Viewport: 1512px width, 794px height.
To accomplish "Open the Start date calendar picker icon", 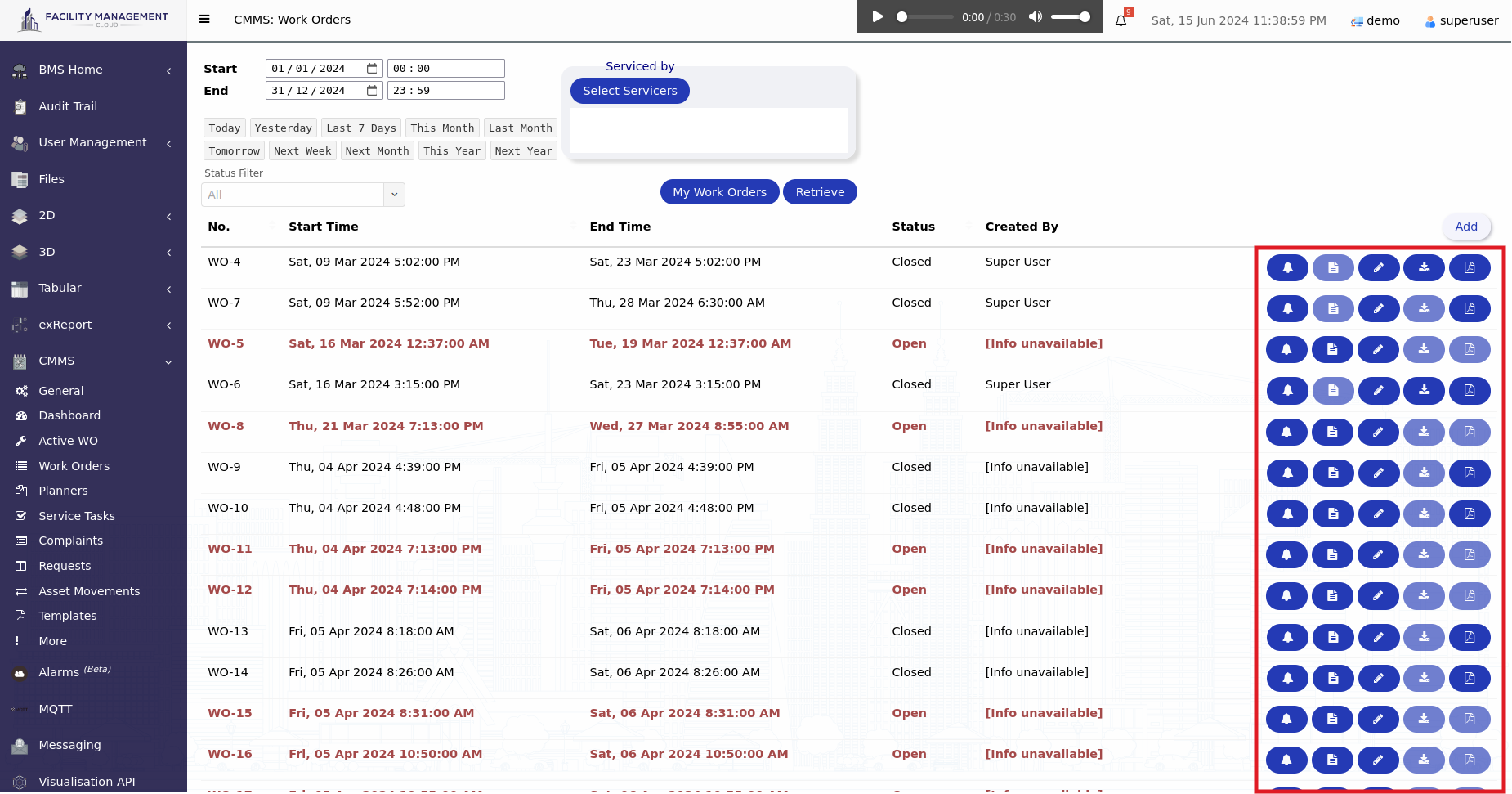I will pos(372,68).
